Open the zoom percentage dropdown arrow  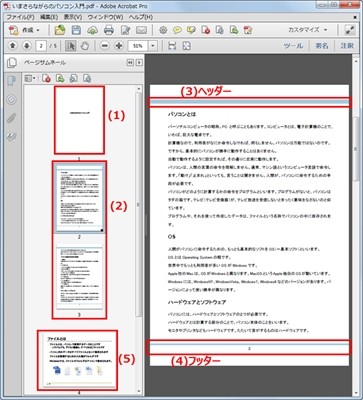click(153, 46)
